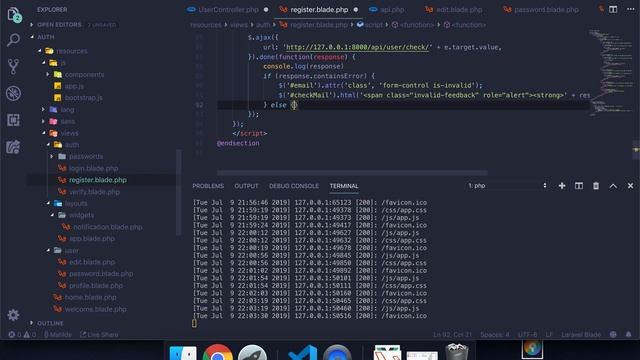Kill the terminal with trash icon

click(596, 186)
